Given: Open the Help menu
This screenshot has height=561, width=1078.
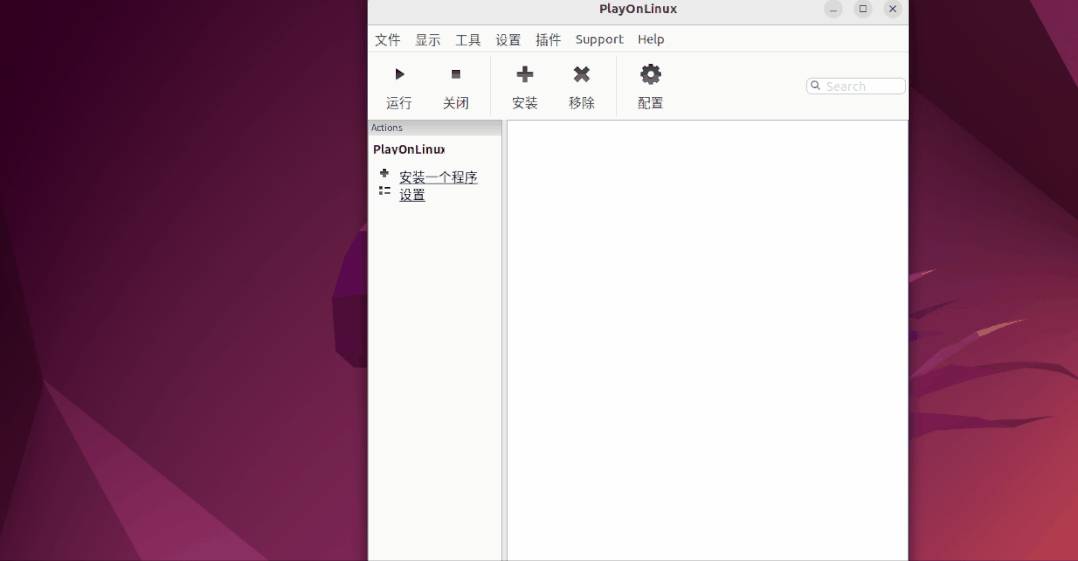Looking at the screenshot, I should [651, 39].
